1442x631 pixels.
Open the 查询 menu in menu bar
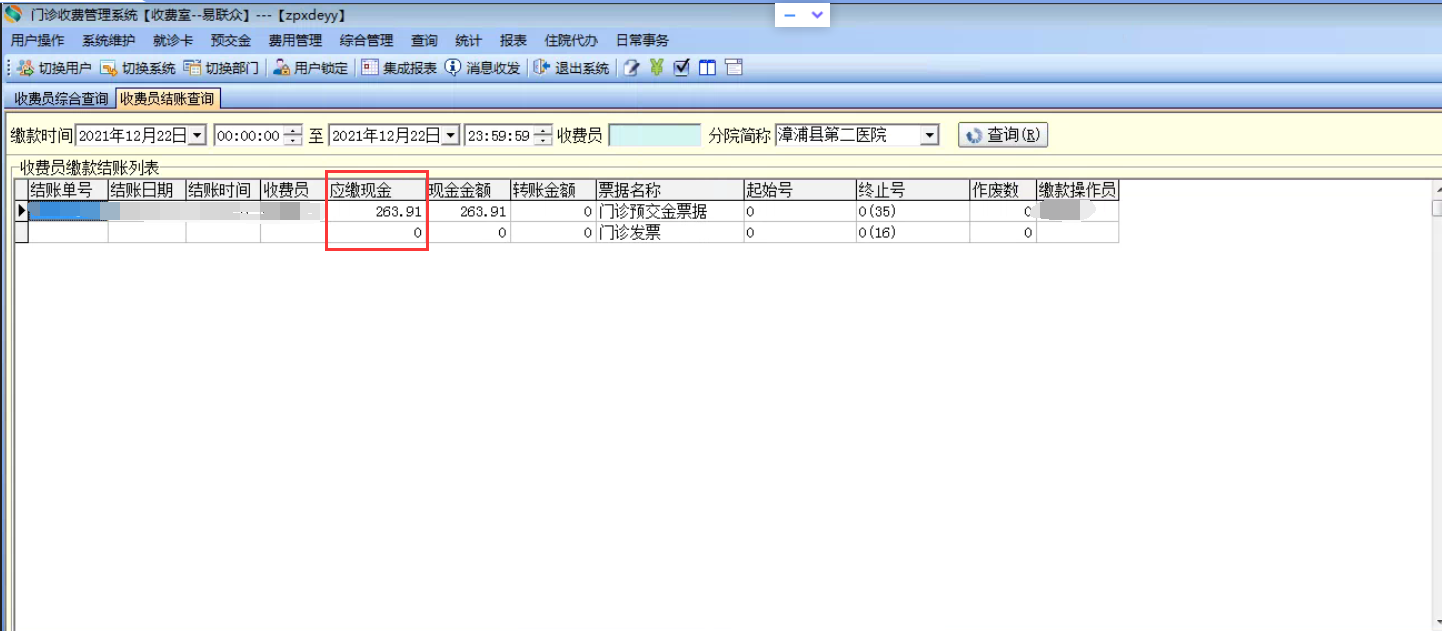point(424,41)
